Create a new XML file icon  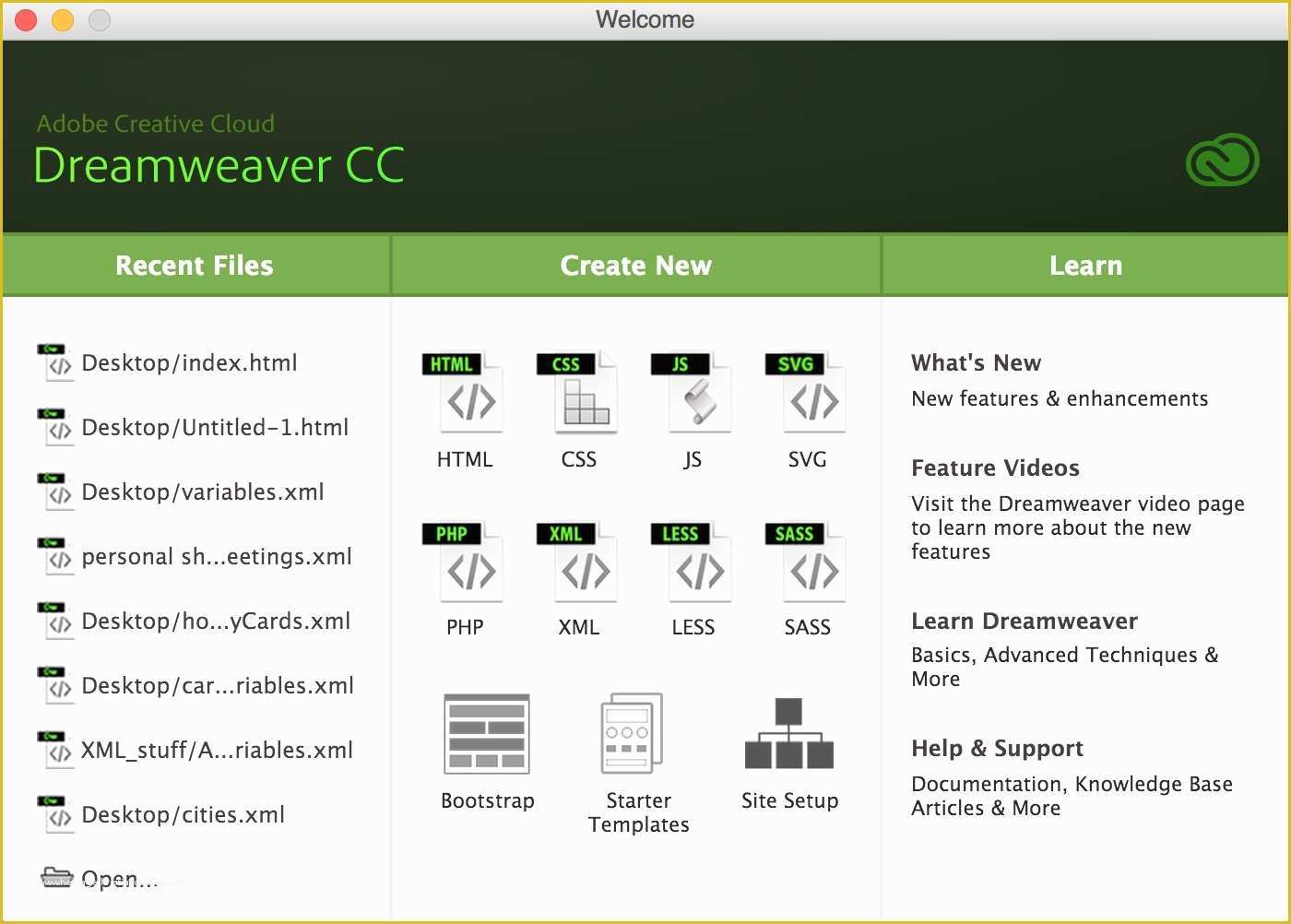tap(578, 561)
